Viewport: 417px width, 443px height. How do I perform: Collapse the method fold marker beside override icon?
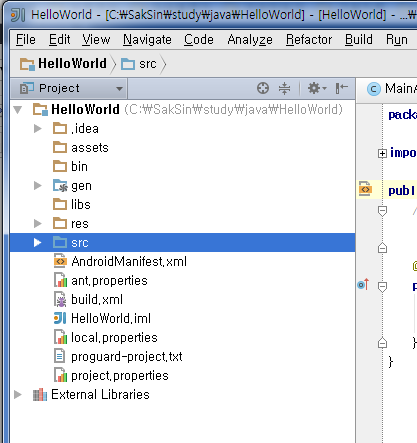pos(382,287)
